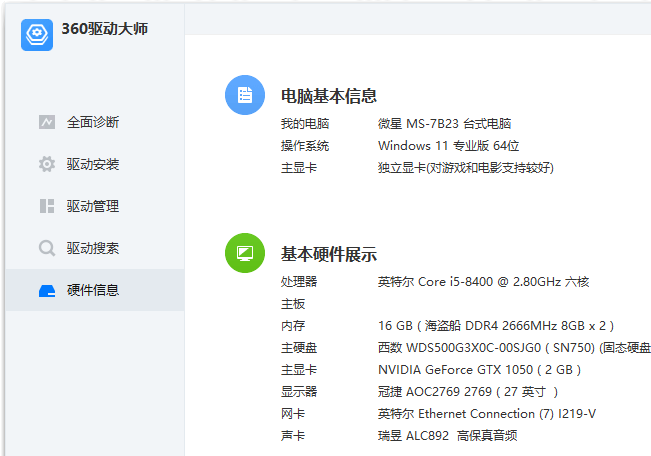Open the 全面诊断 section

coord(95,122)
